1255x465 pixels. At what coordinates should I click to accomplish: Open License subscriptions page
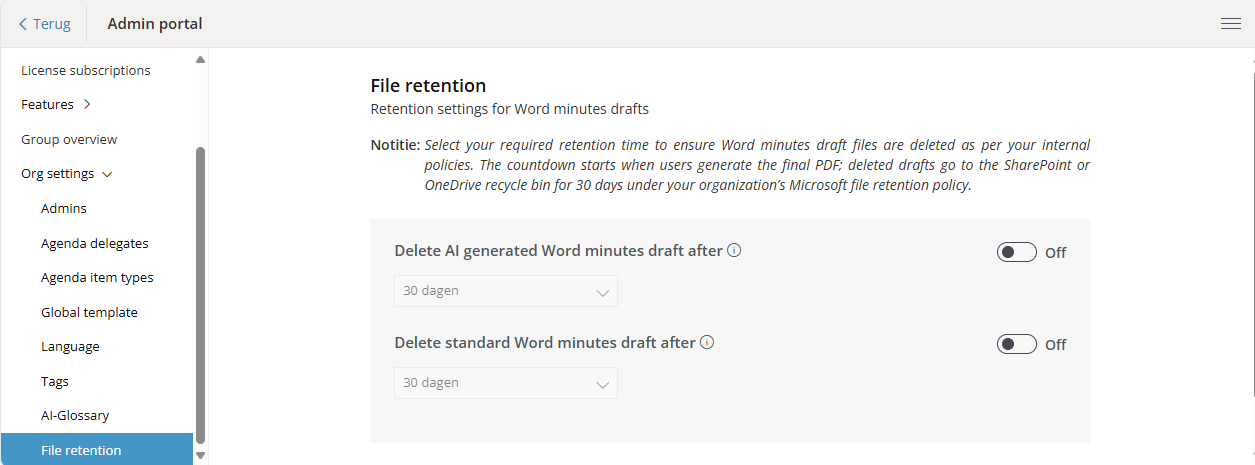pos(86,70)
